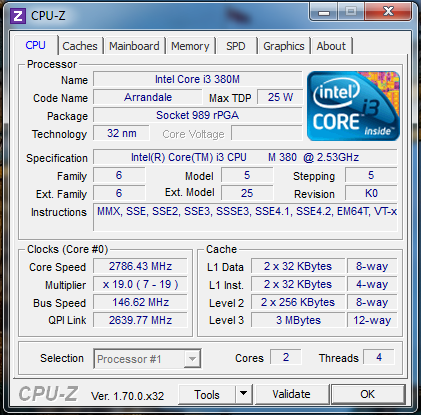Click the processor Name field Intel Core i3 380M
This screenshot has height=415, width=421.
coord(197,79)
